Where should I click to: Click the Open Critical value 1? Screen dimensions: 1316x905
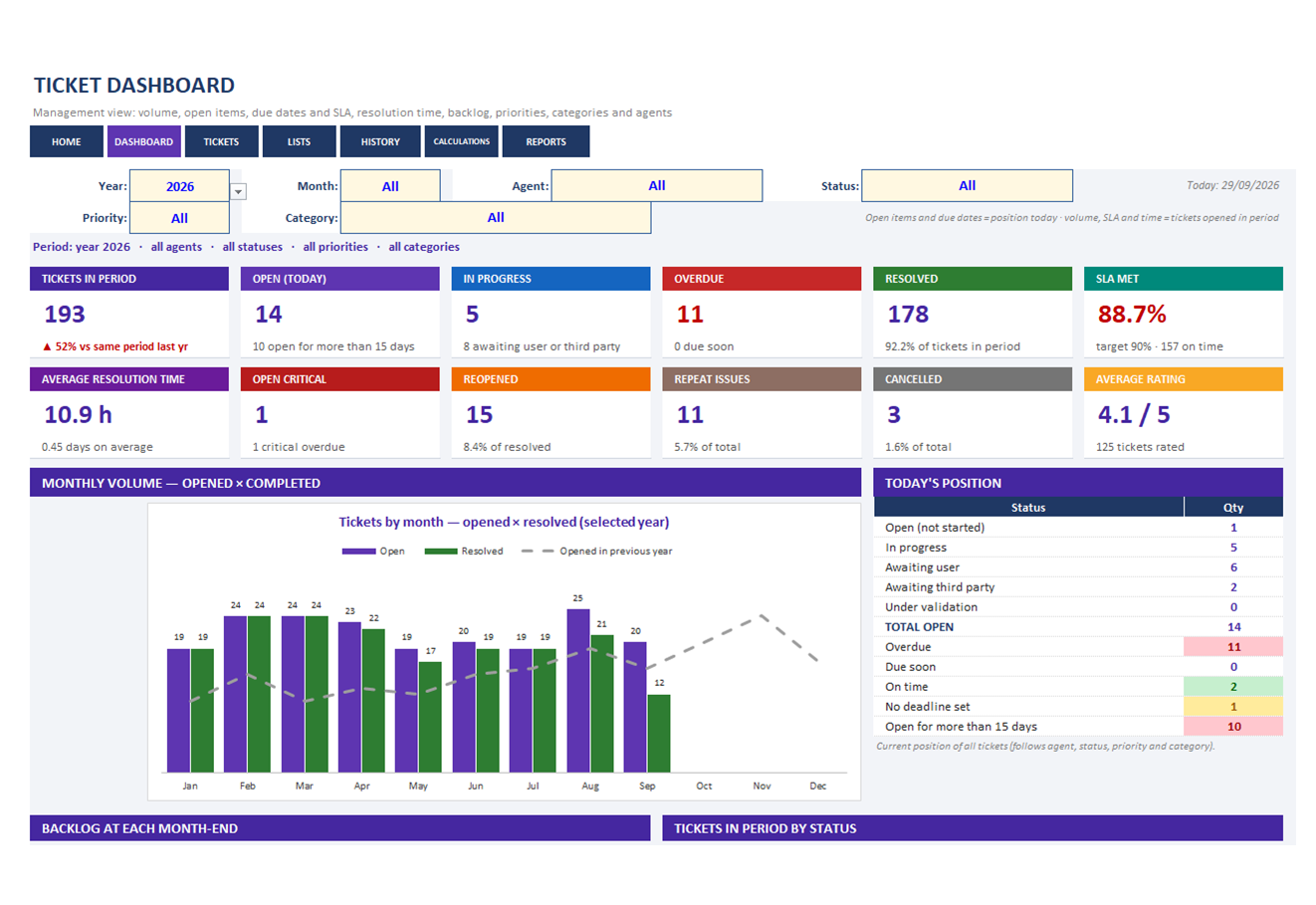(x=261, y=415)
